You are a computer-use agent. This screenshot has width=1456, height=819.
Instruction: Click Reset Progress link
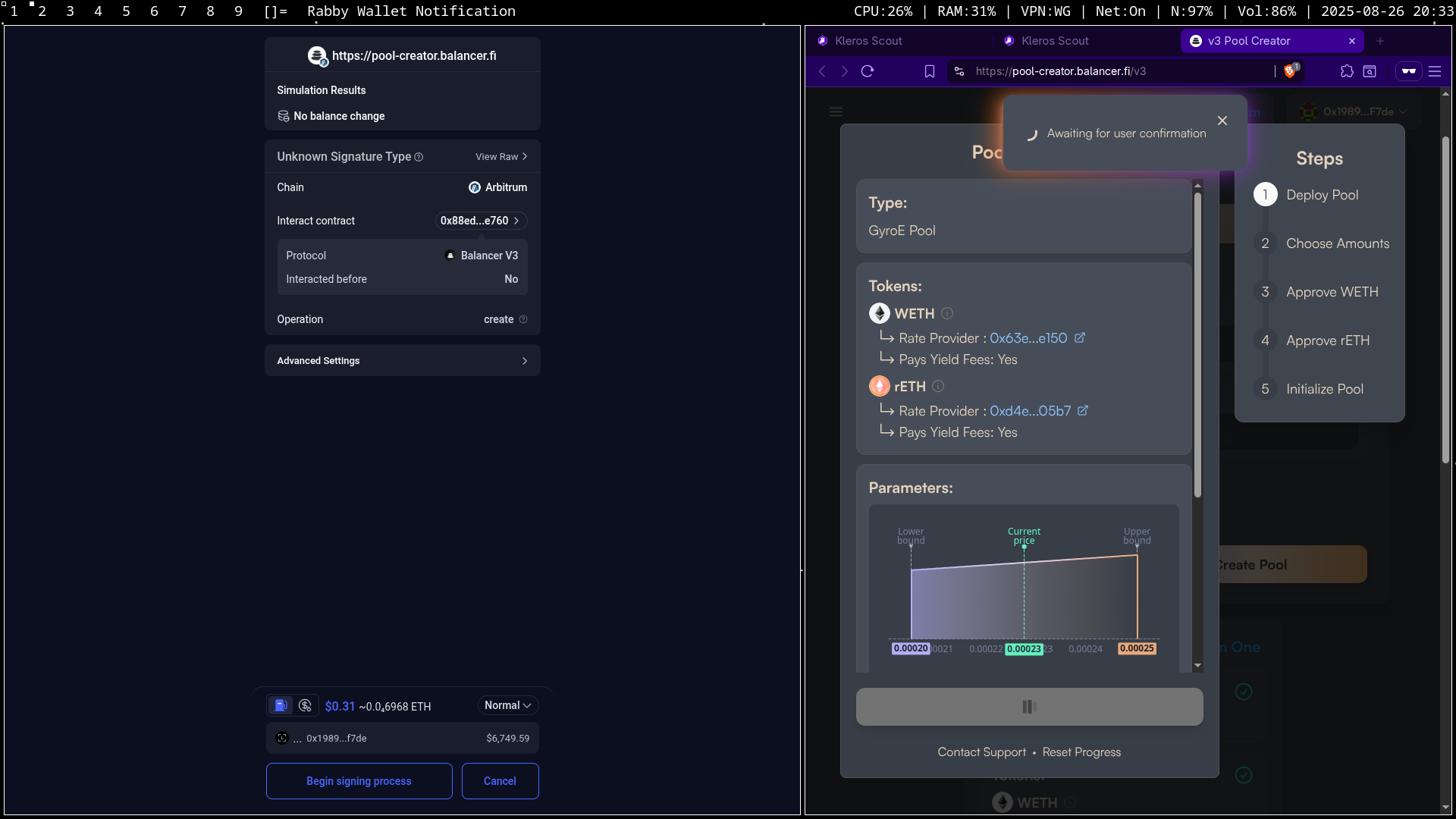(1081, 752)
